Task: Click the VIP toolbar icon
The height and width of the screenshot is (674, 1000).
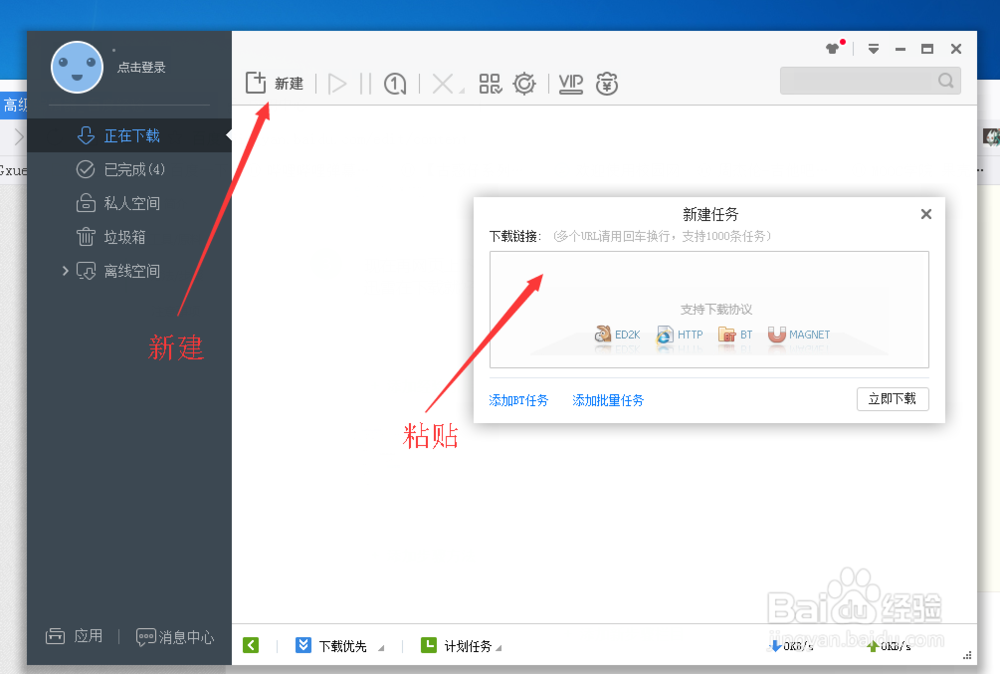Action: (x=570, y=83)
